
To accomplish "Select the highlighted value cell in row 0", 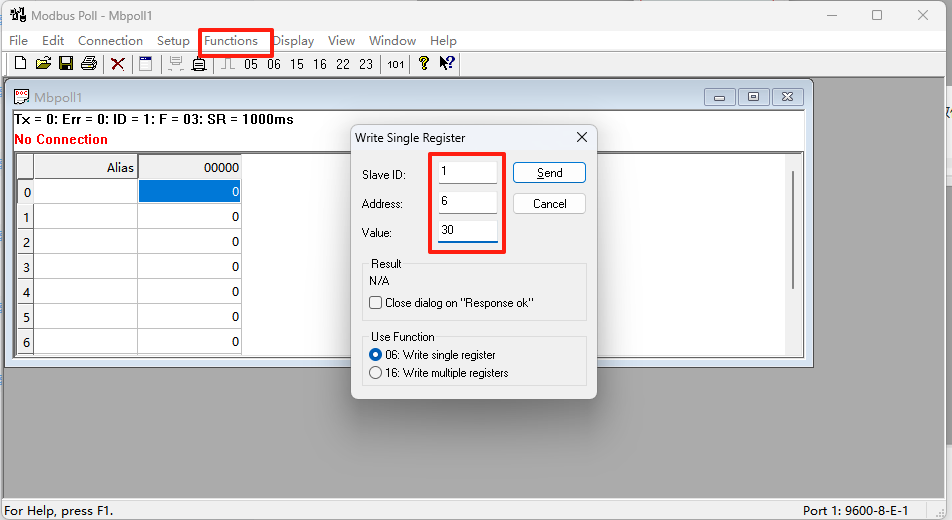I will (x=189, y=191).
